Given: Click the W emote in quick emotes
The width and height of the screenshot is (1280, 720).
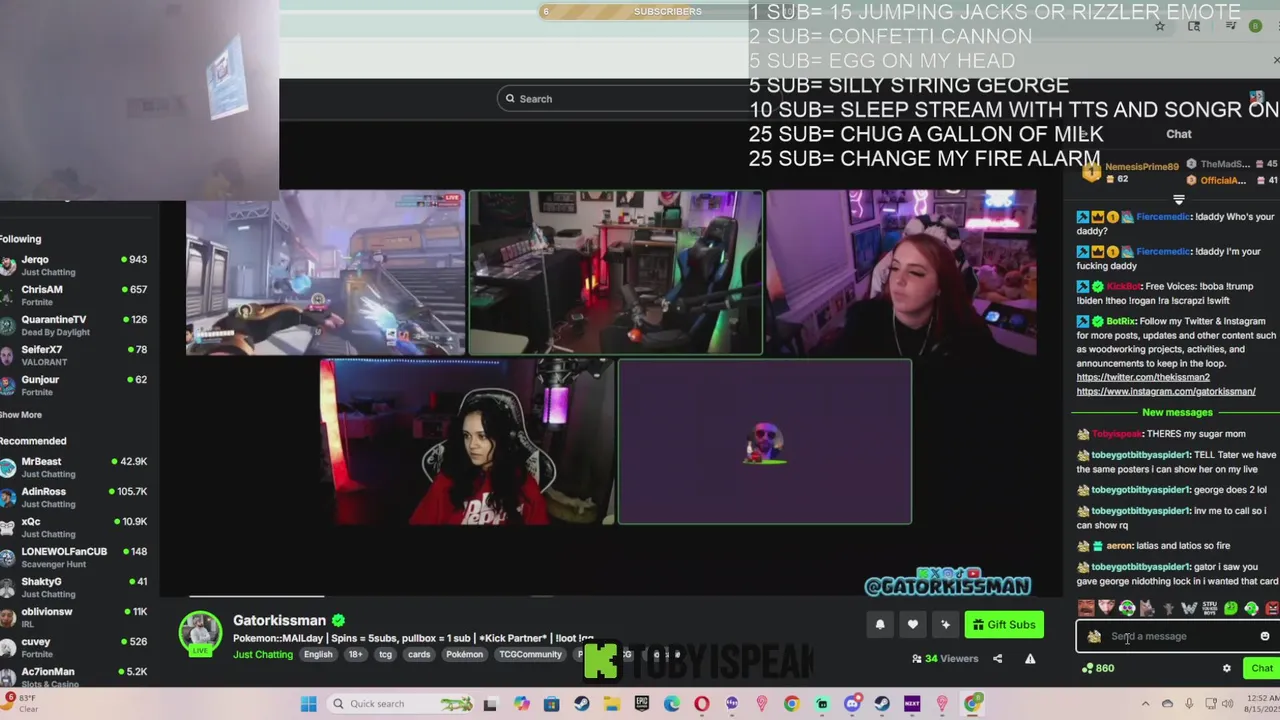Looking at the screenshot, I should point(1189,608).
